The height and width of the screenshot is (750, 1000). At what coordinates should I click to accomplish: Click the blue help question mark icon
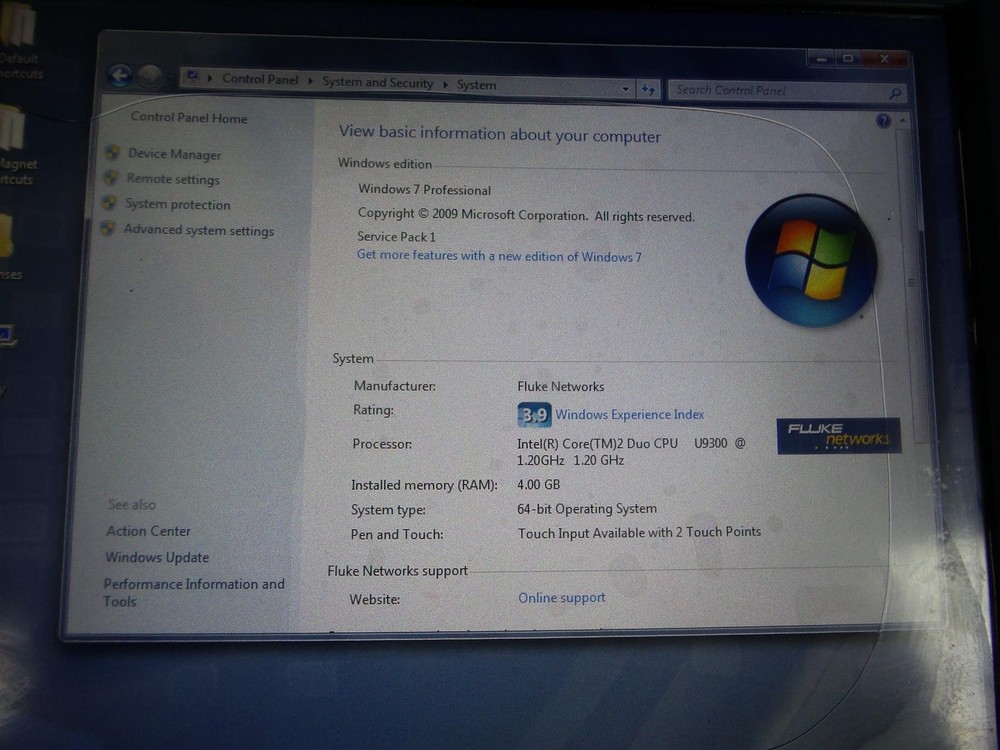(883, 121)
